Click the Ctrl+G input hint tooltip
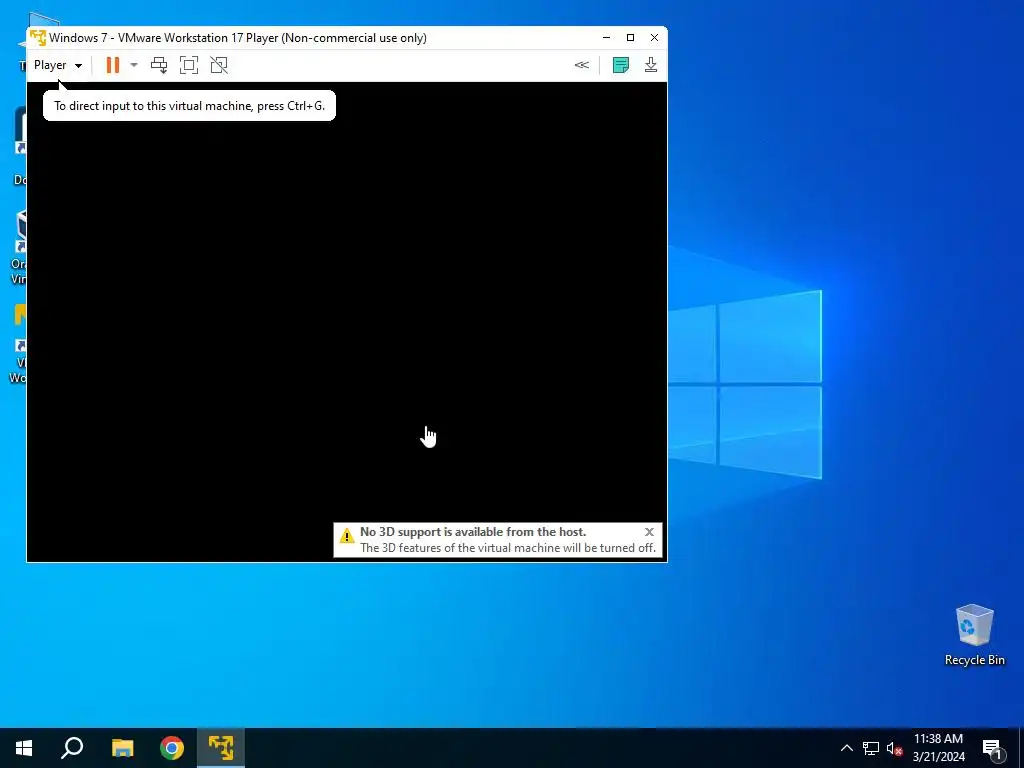 point(189,106)
